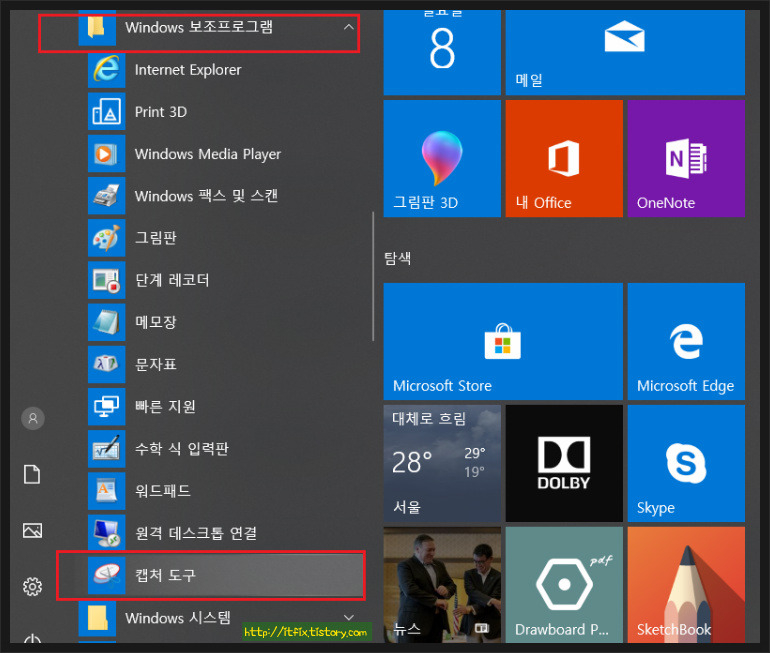The height and width of the screenshot is (653, 770).
Task: Click Windows 보조프로그램 folder icon
Action: click(x=97, y=27)
